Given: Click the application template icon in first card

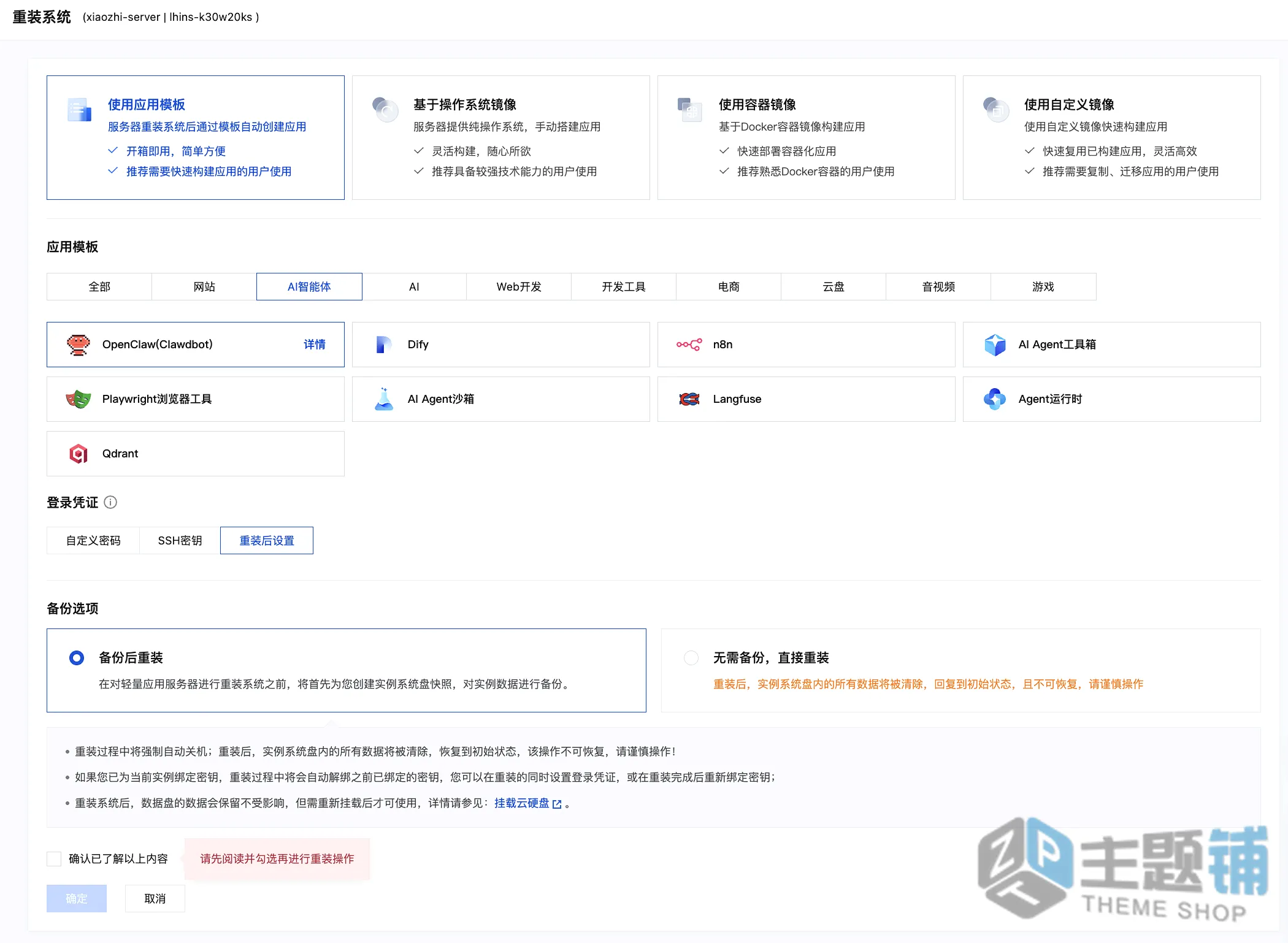Looking at the screenshot, I should point(79,110).
